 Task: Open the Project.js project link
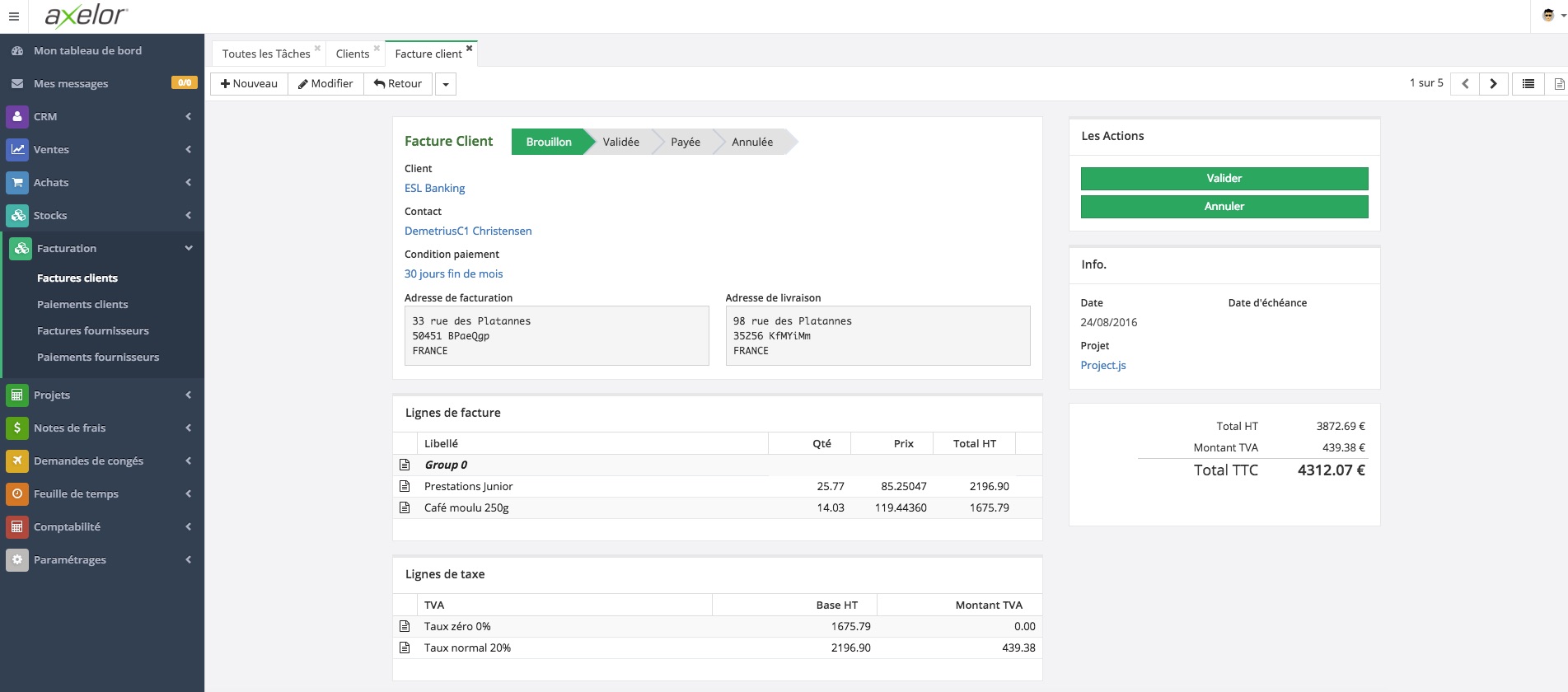pos(1102,365)
